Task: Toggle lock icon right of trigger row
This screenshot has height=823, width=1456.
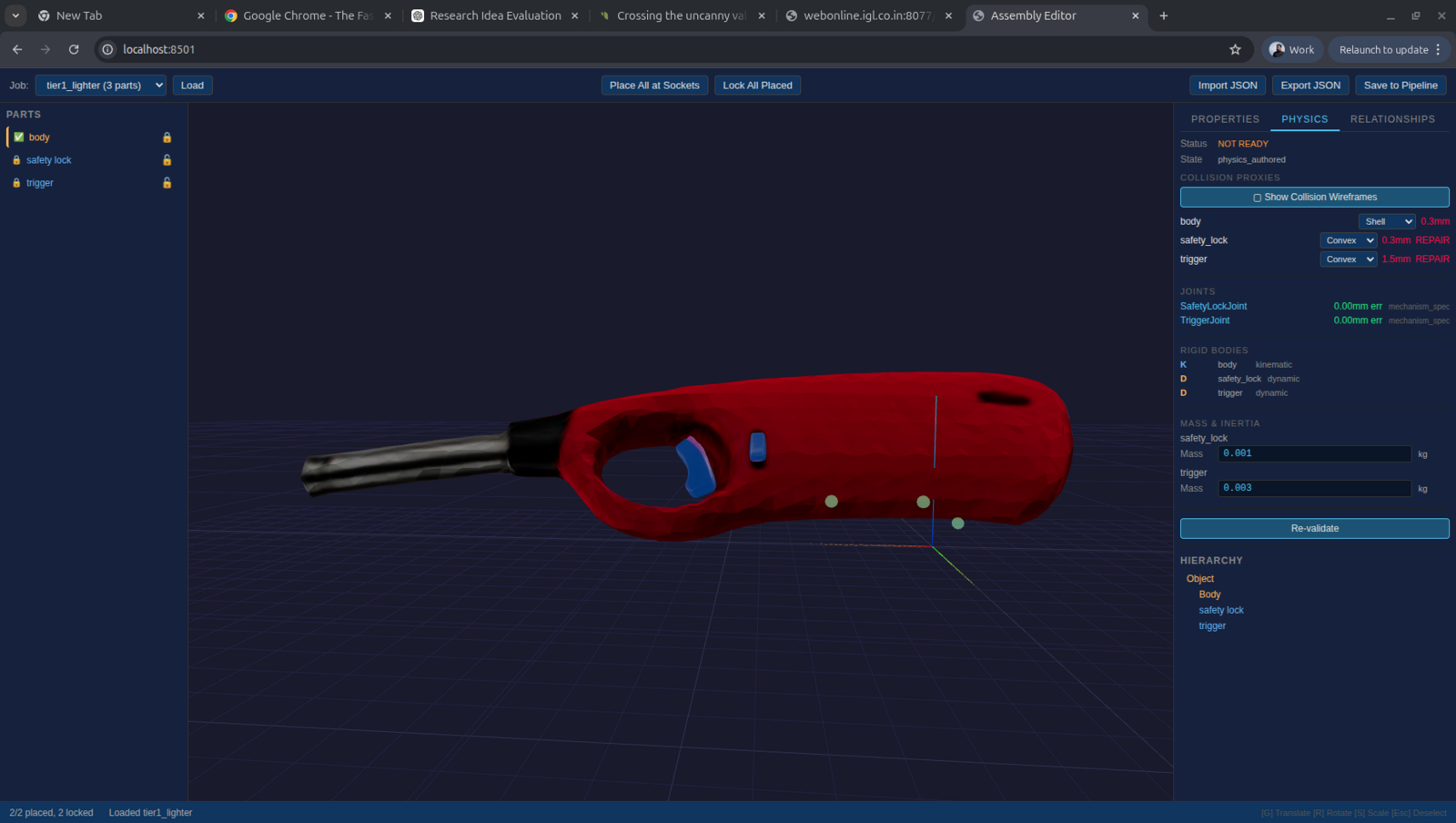Action: click(x=167, y=183)
